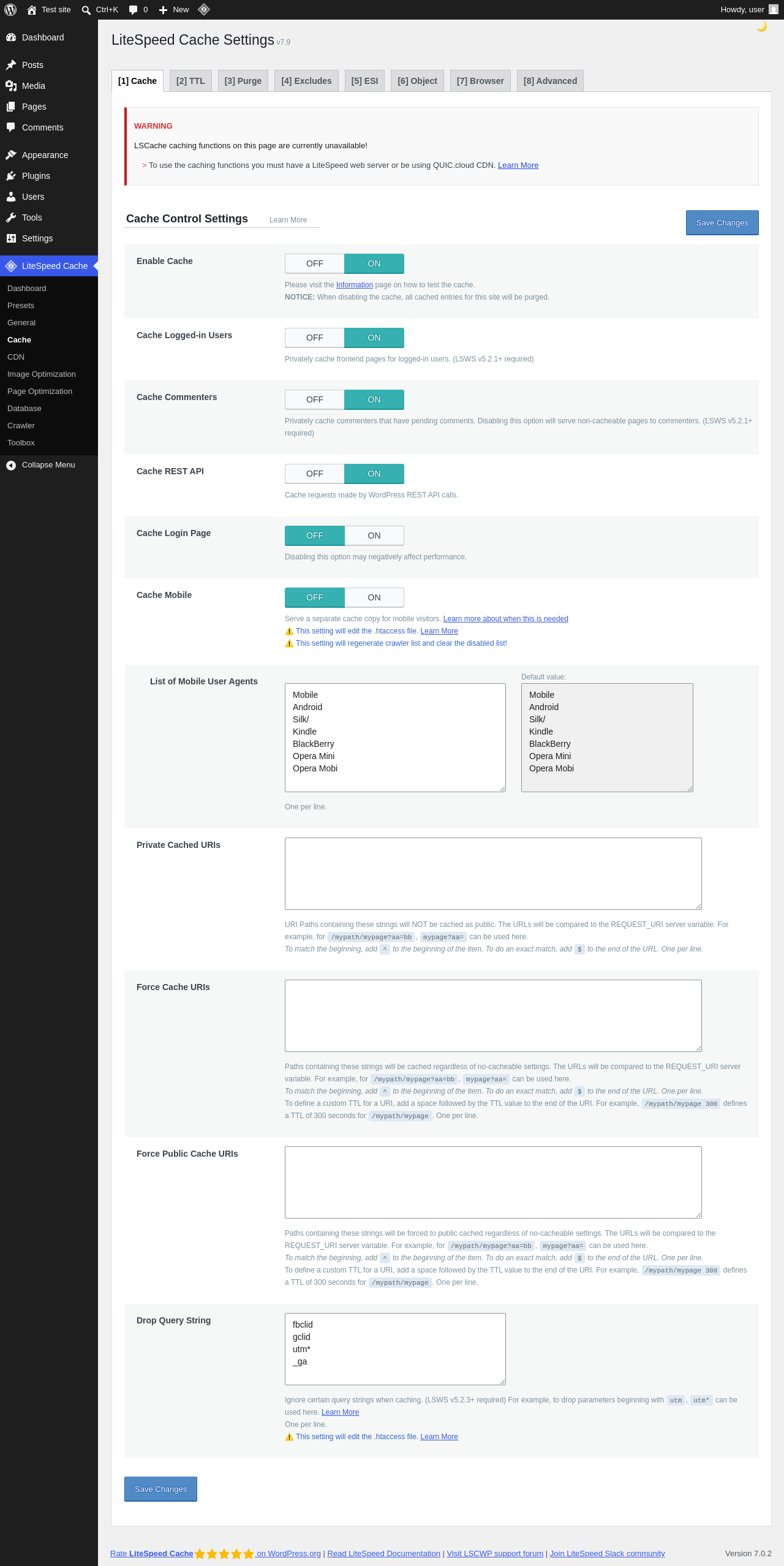The height and width of the screenshot is (1566, 784).
Task: Switch to the [2] TTL tab
Action: click(x=190, y=81)
